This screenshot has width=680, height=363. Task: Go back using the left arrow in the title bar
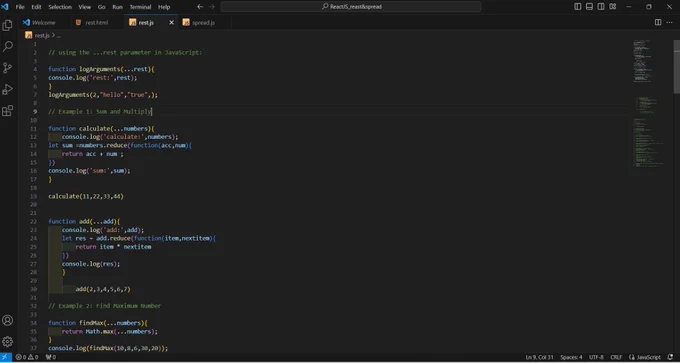click(x=200, y=7)
